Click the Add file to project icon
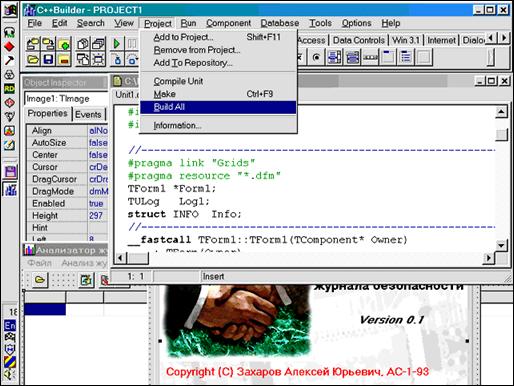This screenshot has height=386, width=514. 64,44
